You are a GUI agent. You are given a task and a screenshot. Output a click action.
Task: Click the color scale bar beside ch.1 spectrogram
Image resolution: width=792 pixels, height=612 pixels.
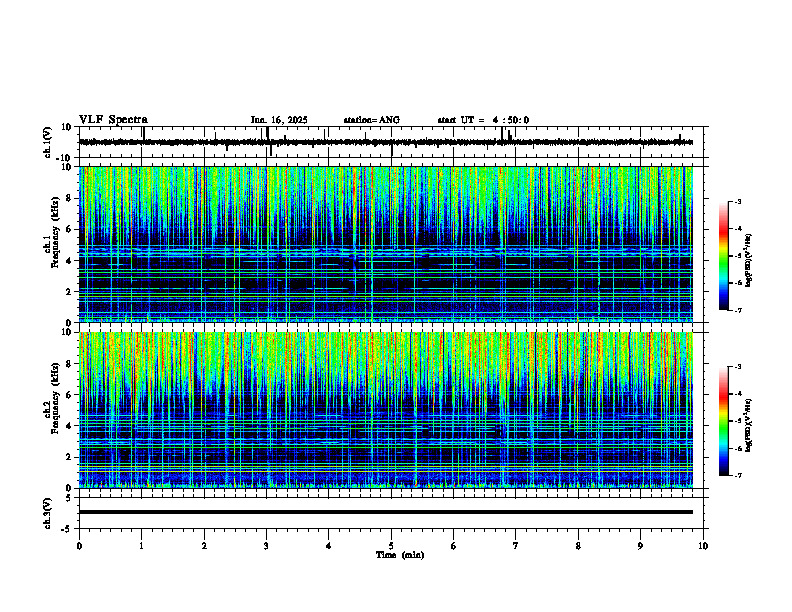724,256
